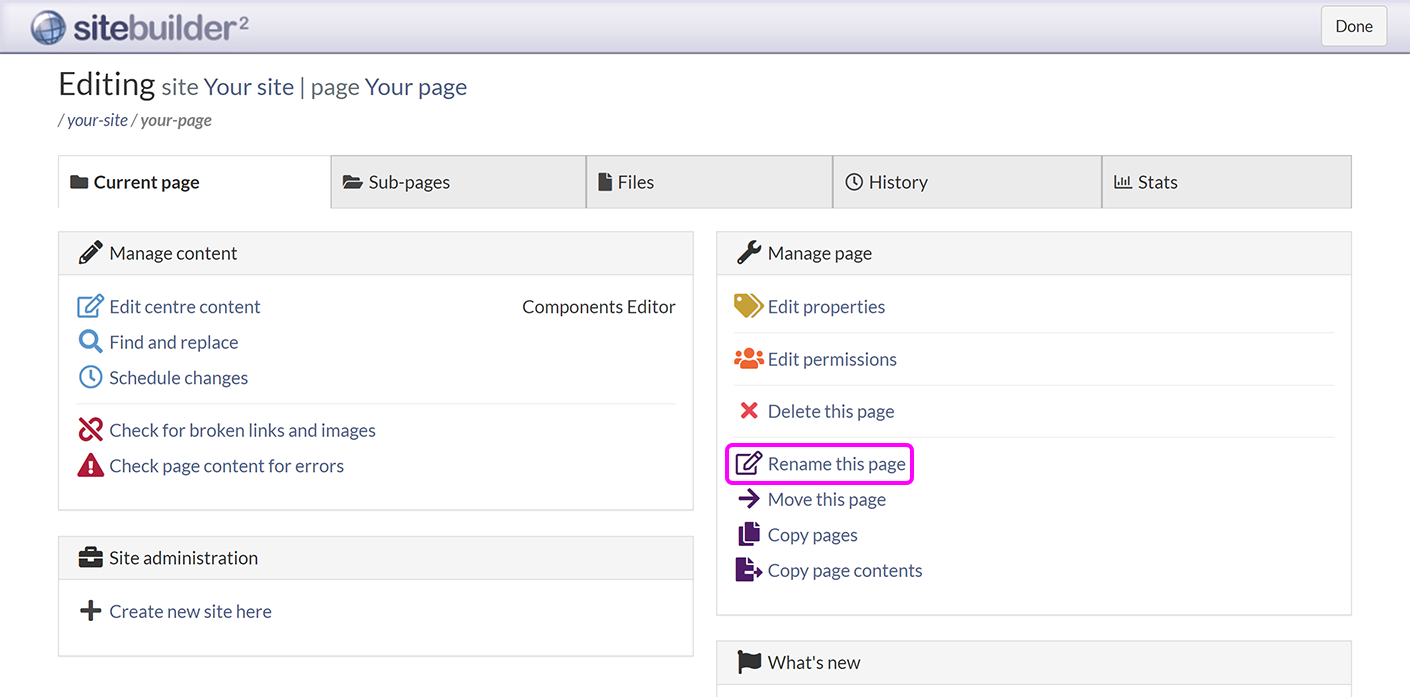
Task: Click the red warning triangle icon
Action: click(x=90, y=466)
